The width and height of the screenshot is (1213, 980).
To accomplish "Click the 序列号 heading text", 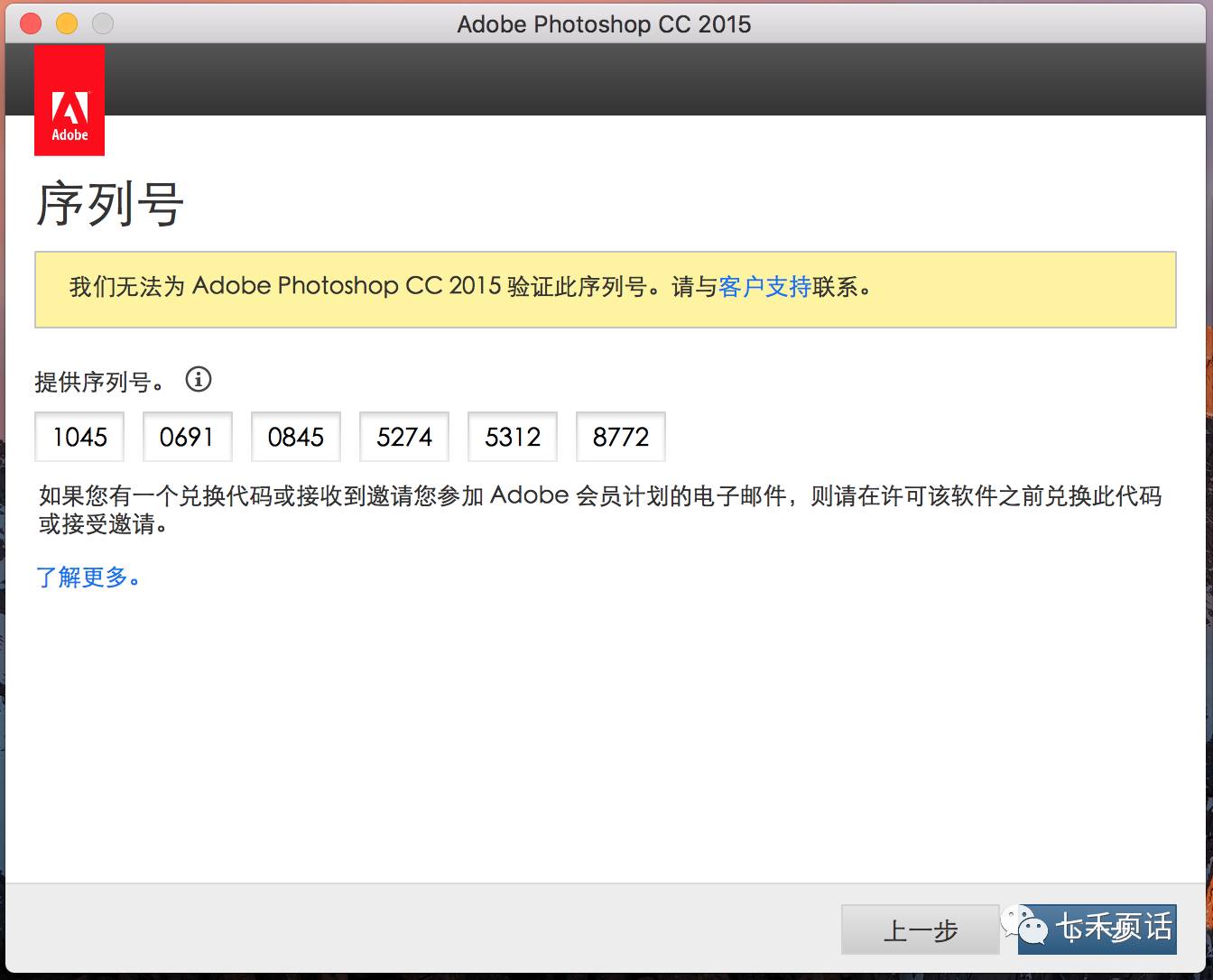I will 110,204.
